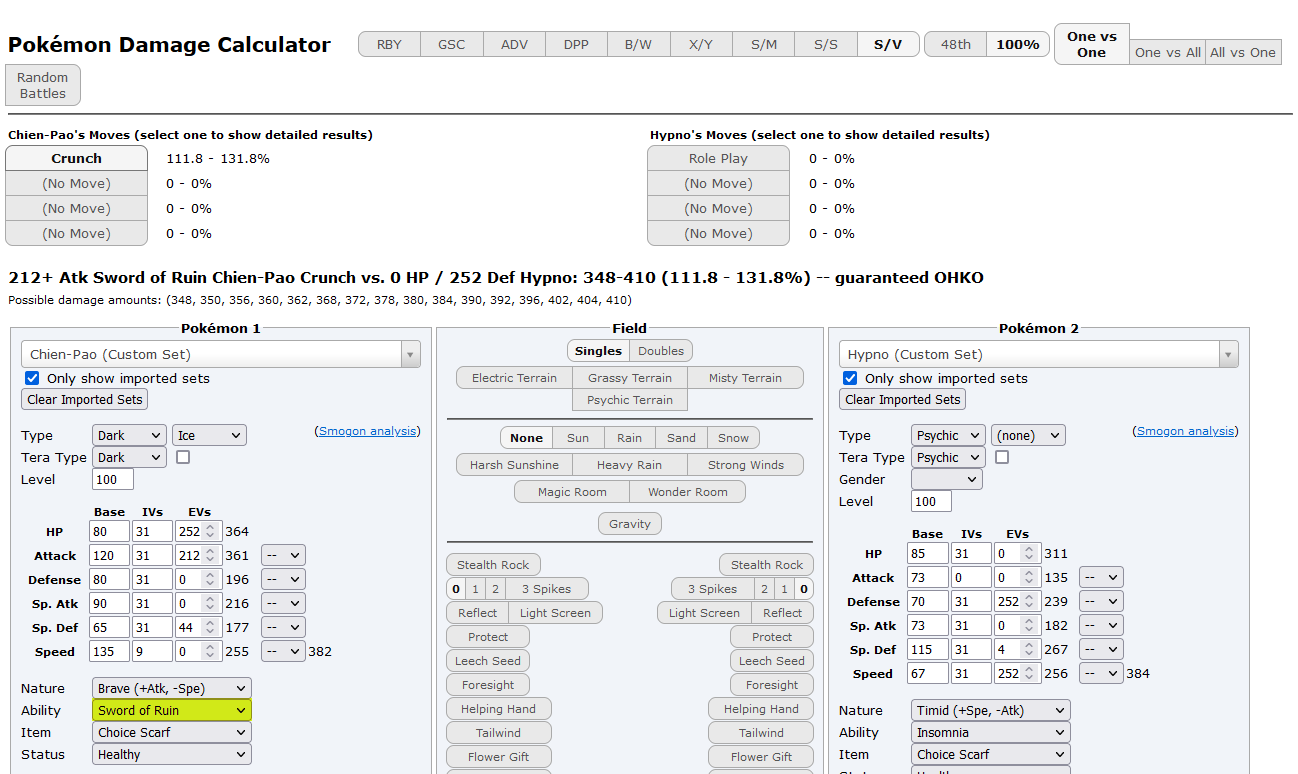Select the 48th notation option
Image resolution: width=1298 pixels, height=774 pixels.
pos(955,44)
